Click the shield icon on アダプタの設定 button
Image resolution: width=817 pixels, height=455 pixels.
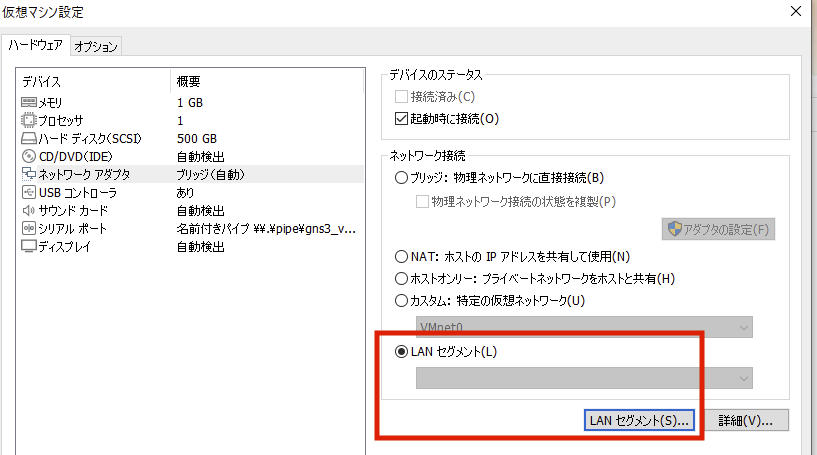(675, 229)
